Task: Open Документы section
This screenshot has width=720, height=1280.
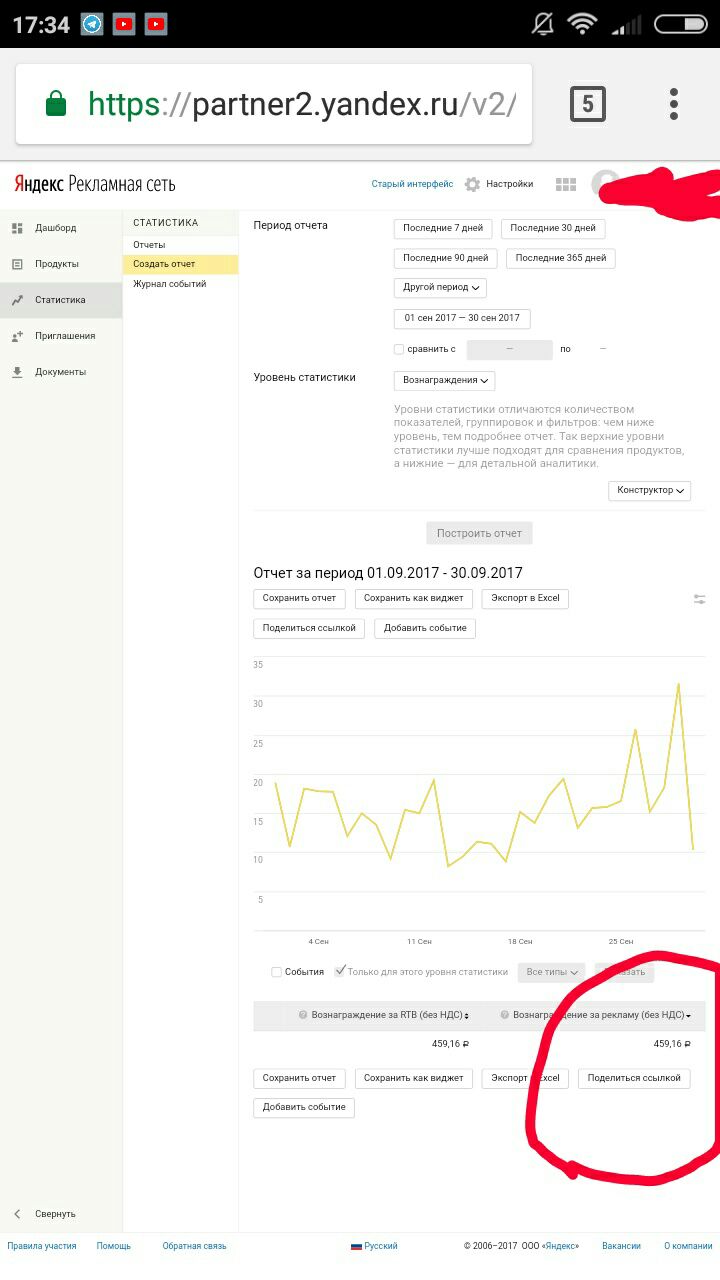Action: click(x=60, y=372)
